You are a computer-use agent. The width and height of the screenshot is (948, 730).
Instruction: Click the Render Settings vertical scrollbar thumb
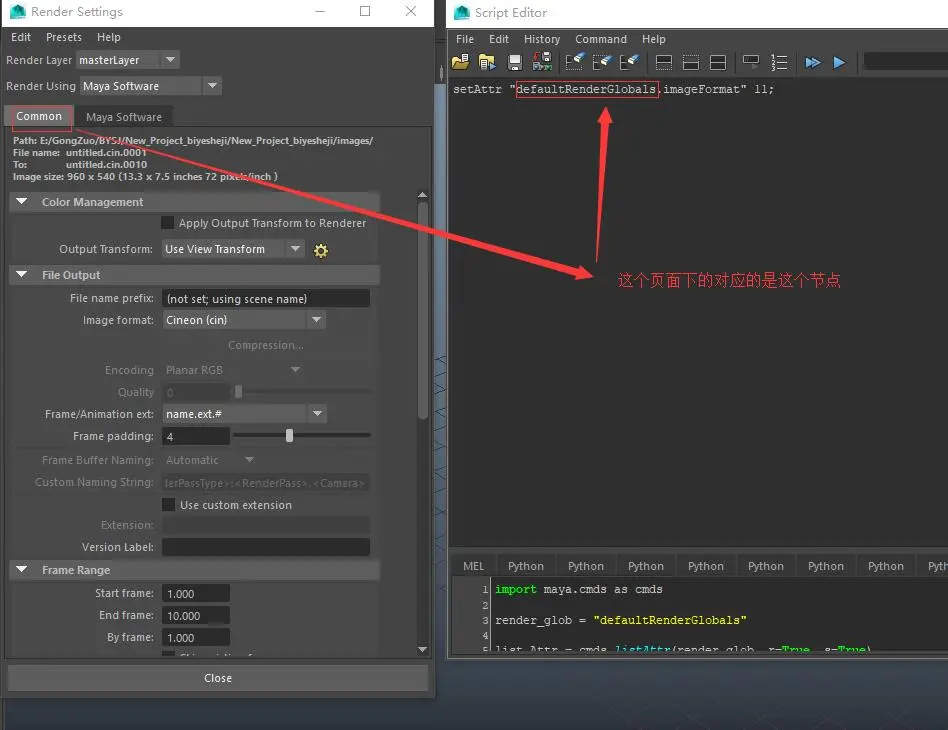[423, 310]
